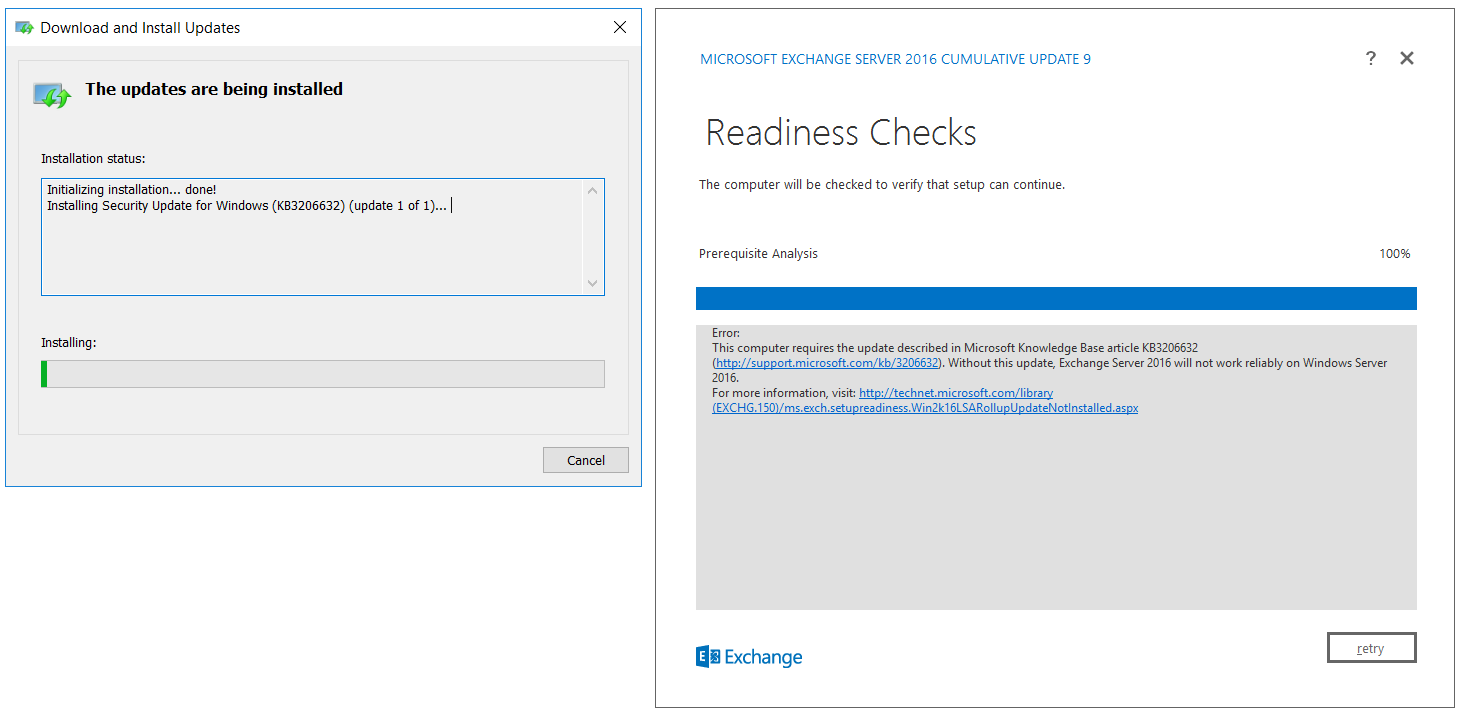The image size is (1462, 713).
Task: Click the large green update arrows icon
Action: 52,95
